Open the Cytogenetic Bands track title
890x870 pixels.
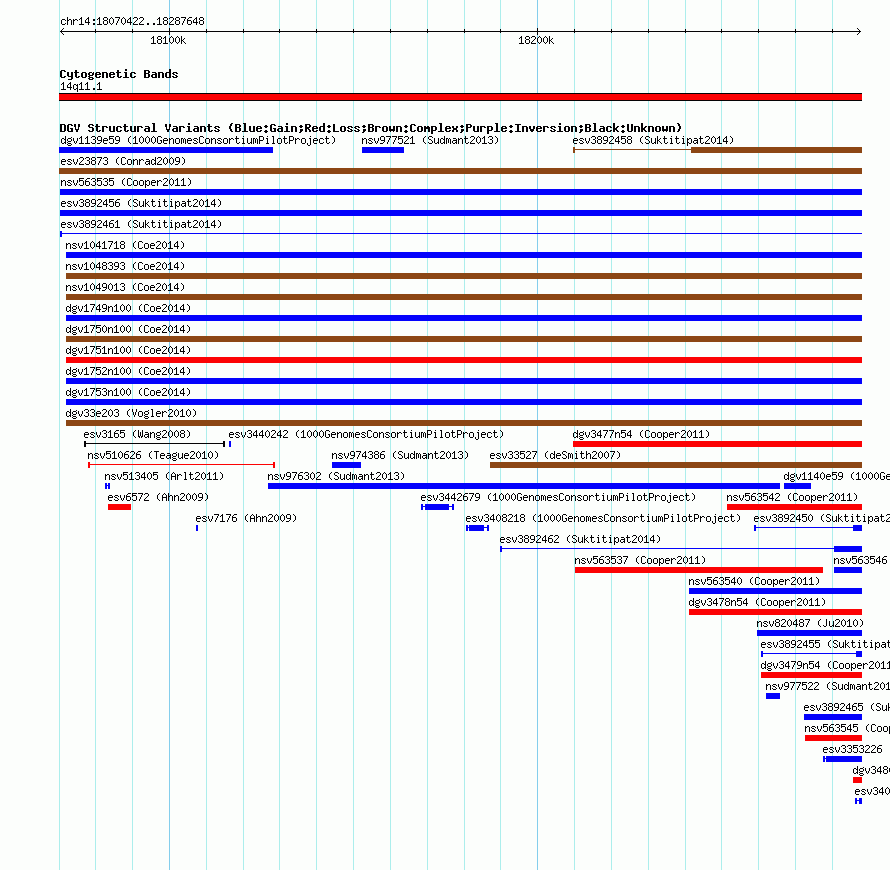(119, 74)
